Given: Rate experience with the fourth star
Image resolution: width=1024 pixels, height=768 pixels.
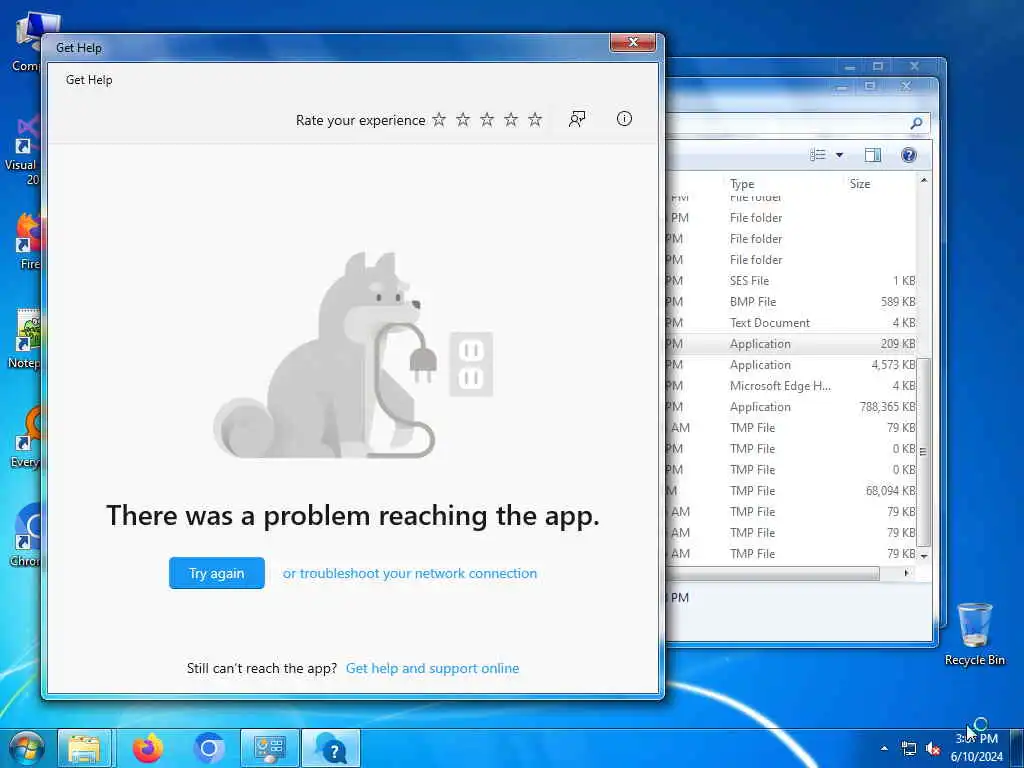Looking at the screenshot, I should pyautogui.click(x=511, y=120).
